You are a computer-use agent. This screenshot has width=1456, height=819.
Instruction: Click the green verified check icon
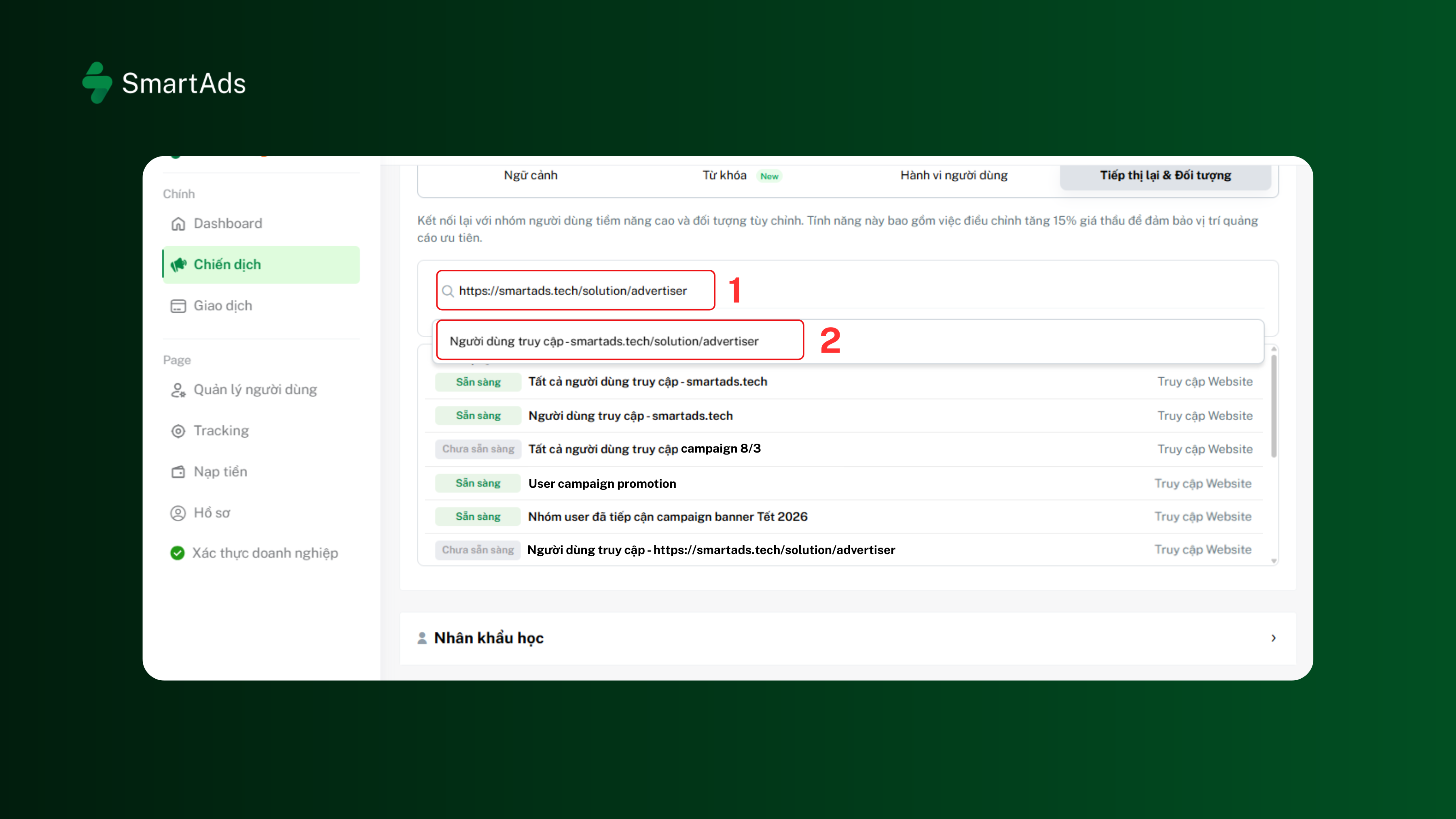click(178, 553)
